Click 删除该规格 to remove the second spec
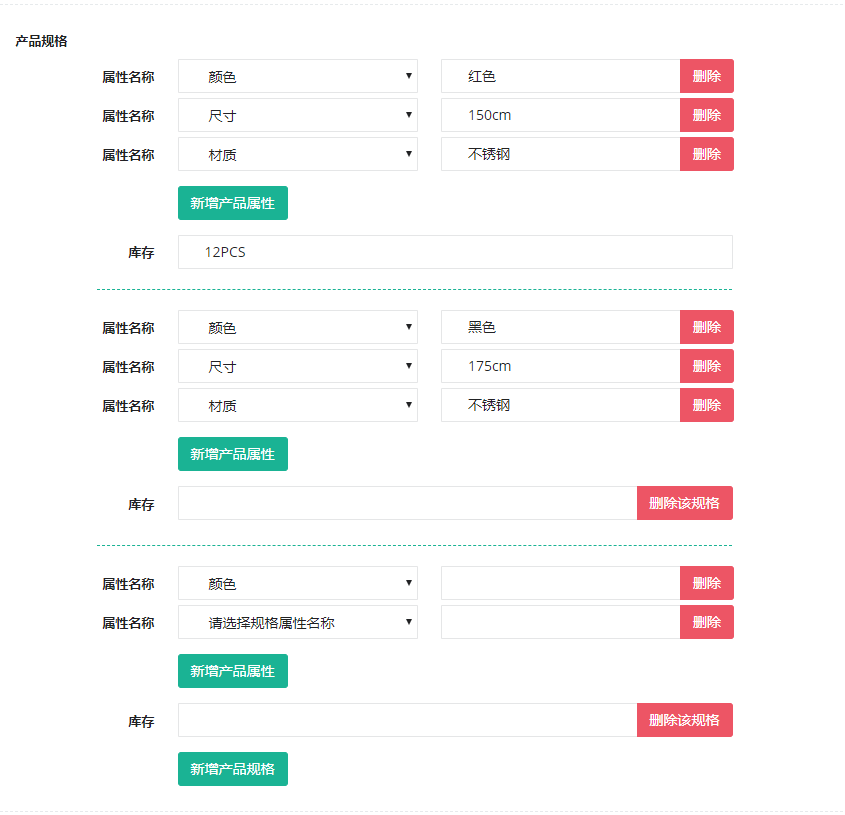This screenshot has height=815, width=845. tap(684, 503)
